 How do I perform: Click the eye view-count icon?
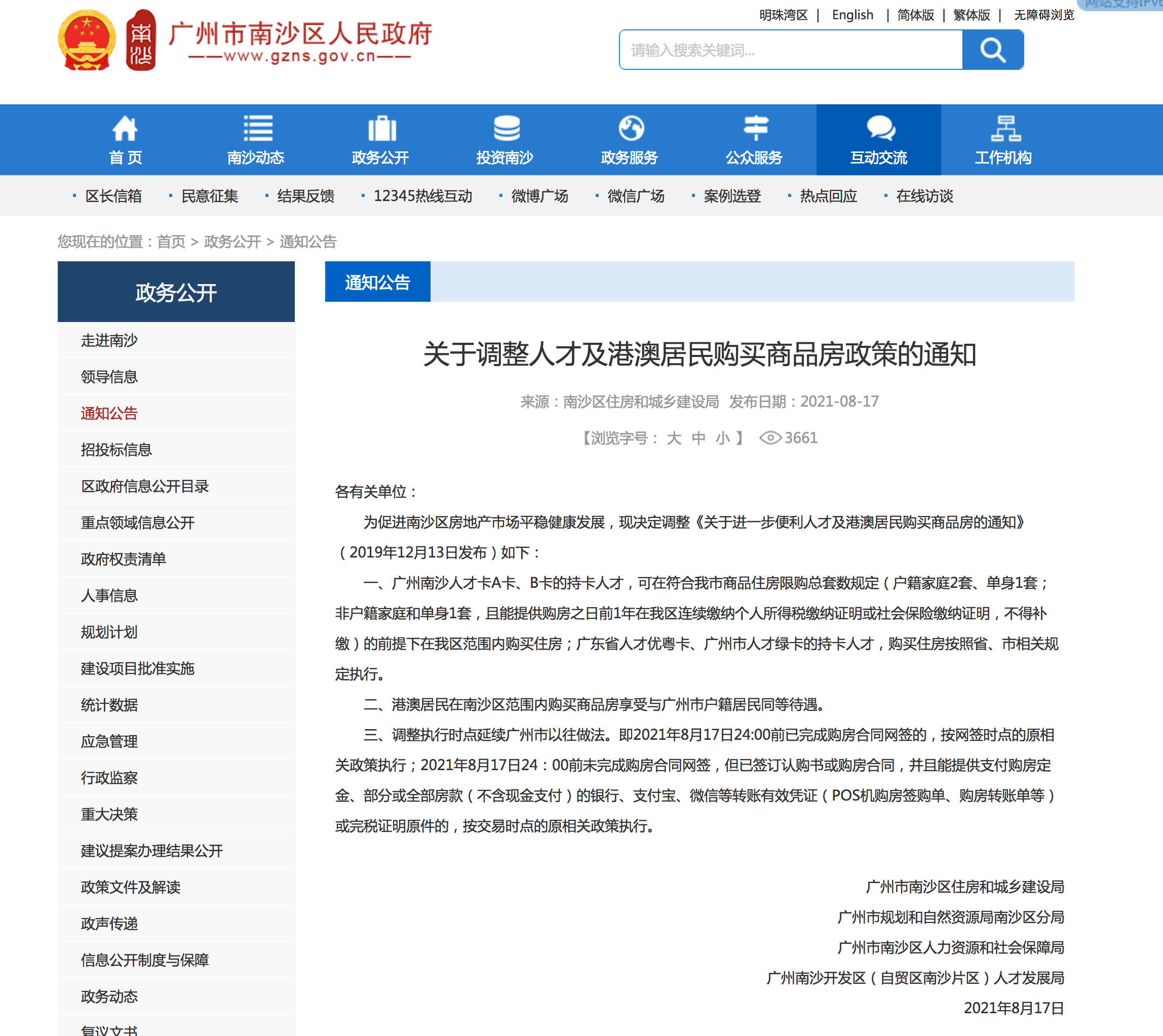pos(770,437)
